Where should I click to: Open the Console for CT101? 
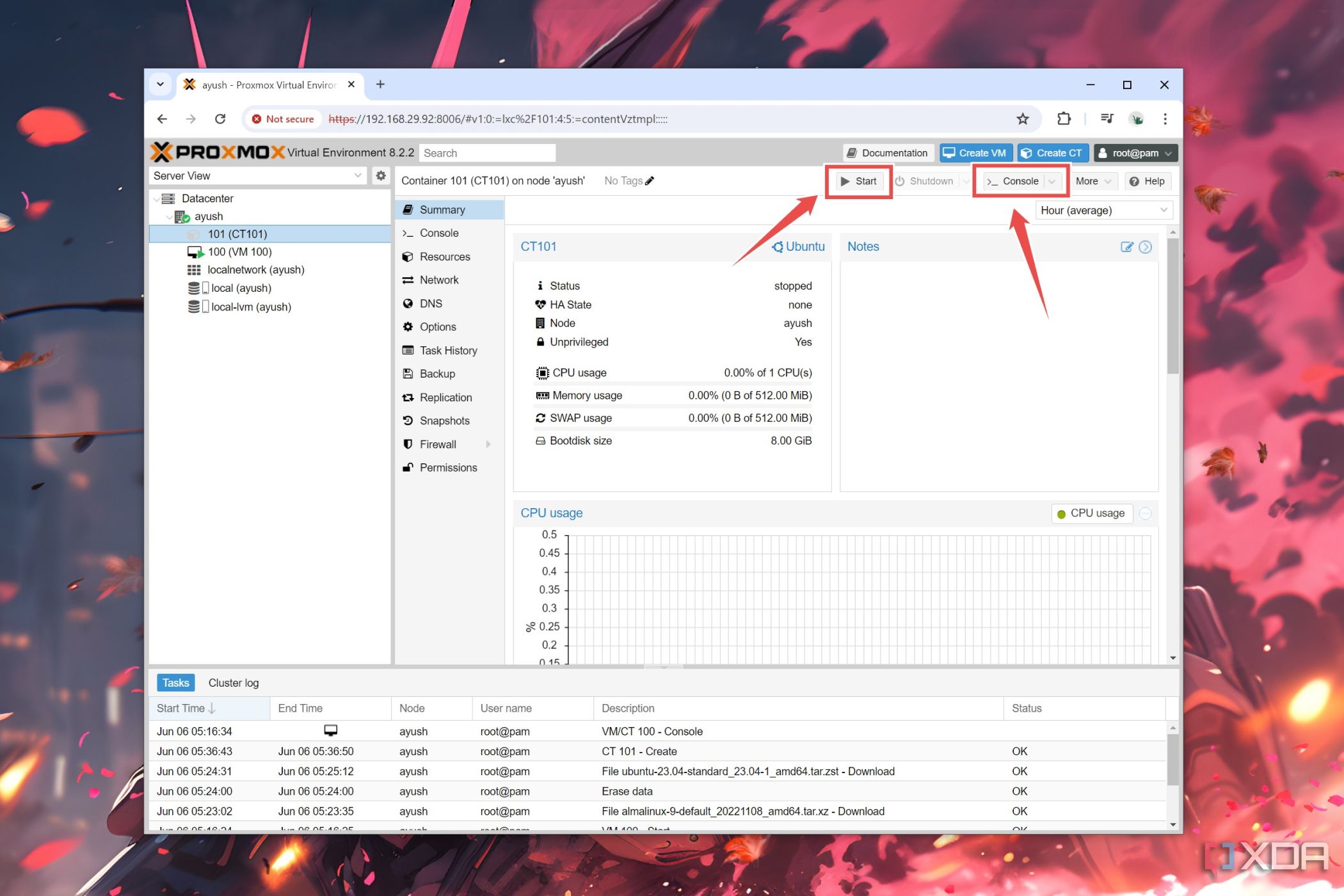(1013, 181)
